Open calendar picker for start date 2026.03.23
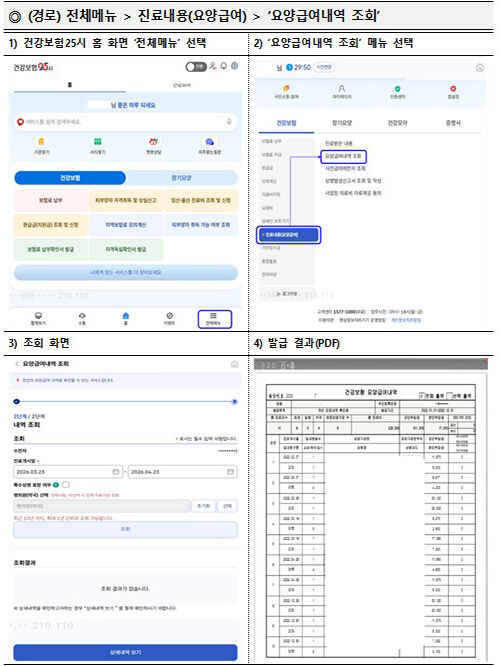This screenshot has width=500, height=666. click(116, 472)
